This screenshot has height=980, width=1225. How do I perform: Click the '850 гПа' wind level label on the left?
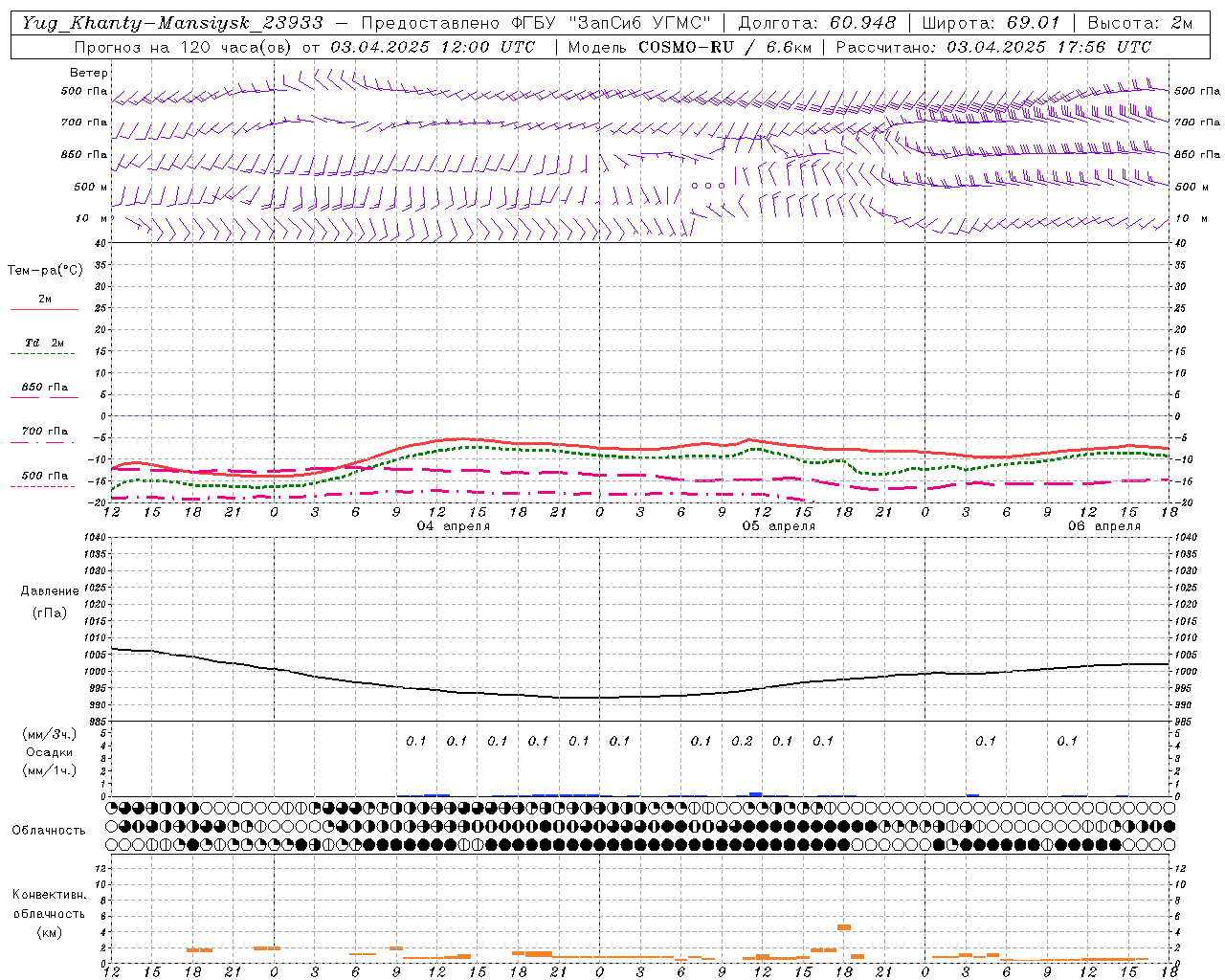tap(84, 154)
